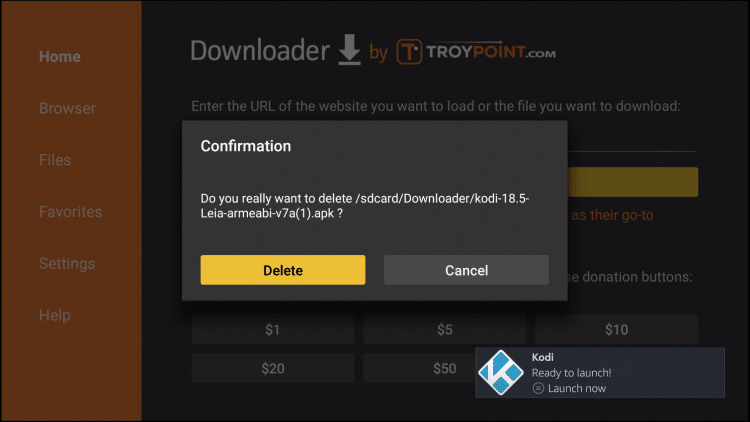Open the Browser sidebar item
Screen dimensions: 750x422
click(67, 108)
